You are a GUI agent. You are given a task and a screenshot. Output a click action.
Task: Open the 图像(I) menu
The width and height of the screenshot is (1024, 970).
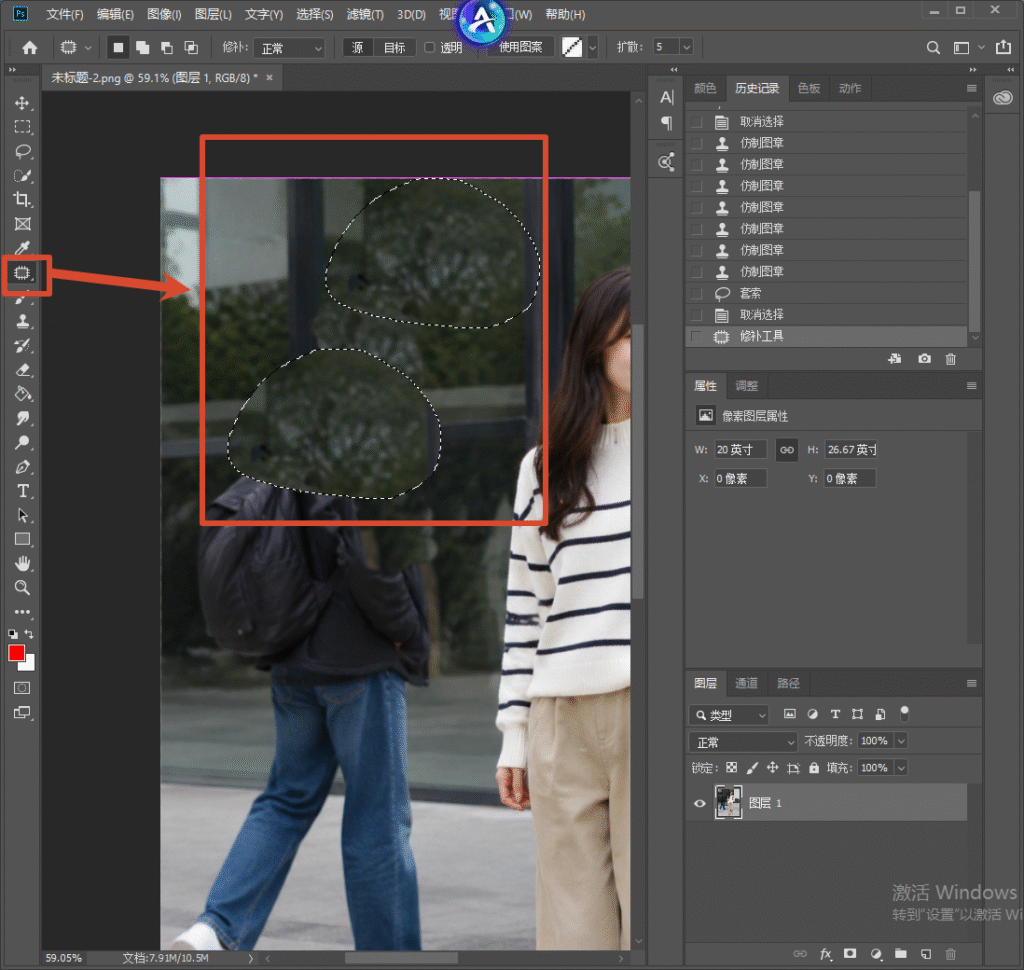click(x=165, y=14)
